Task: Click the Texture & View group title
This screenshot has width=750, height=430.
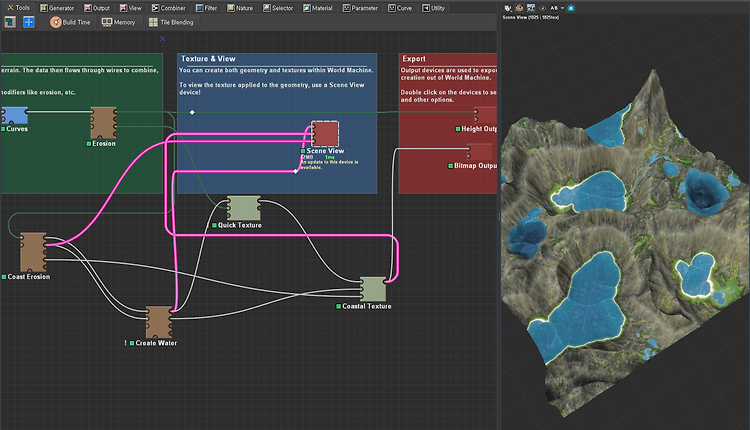Action: 208,59
